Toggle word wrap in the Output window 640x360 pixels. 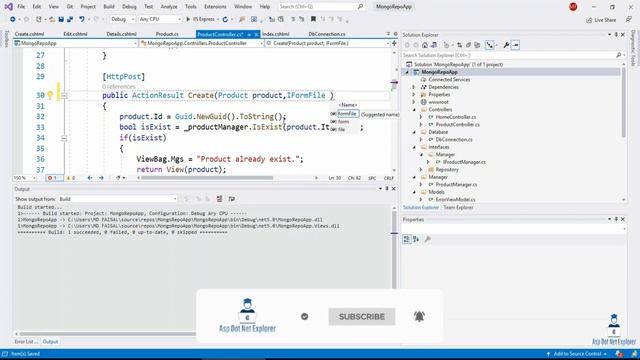pos(232,199)
